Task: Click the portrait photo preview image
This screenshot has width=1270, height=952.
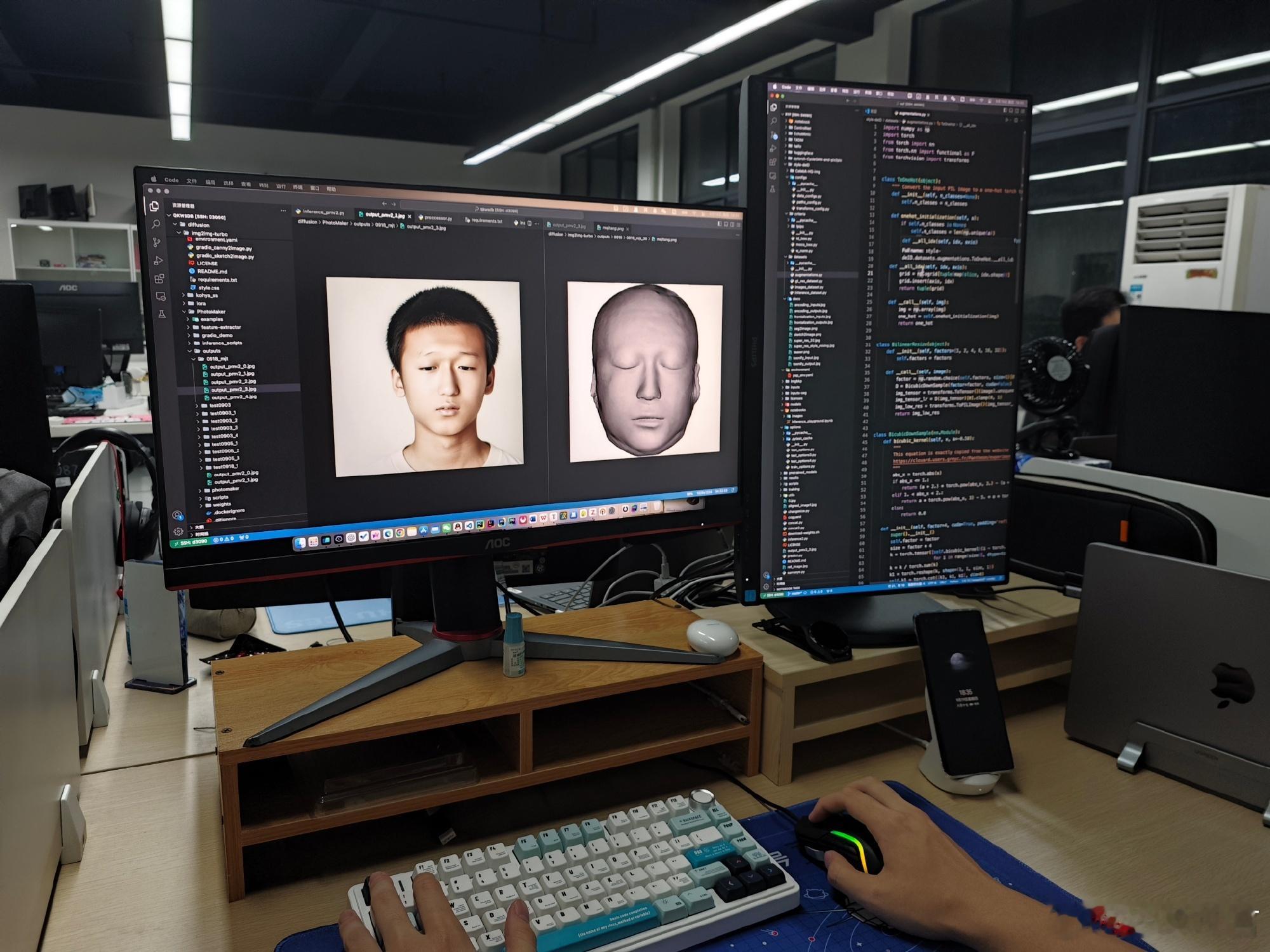Action: 425,376
